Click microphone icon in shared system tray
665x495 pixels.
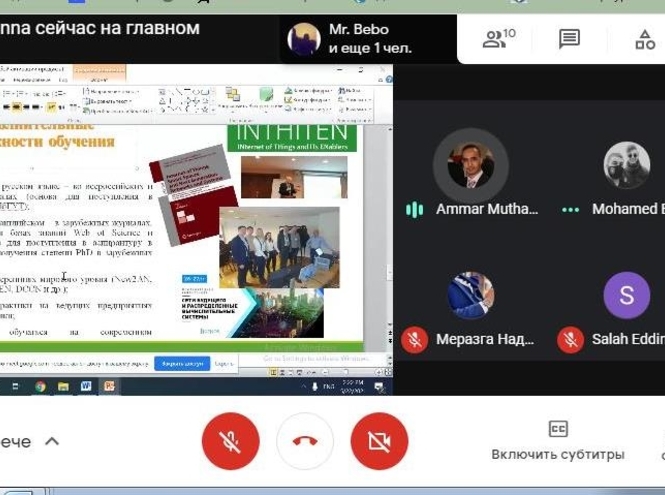coord(315,386)
